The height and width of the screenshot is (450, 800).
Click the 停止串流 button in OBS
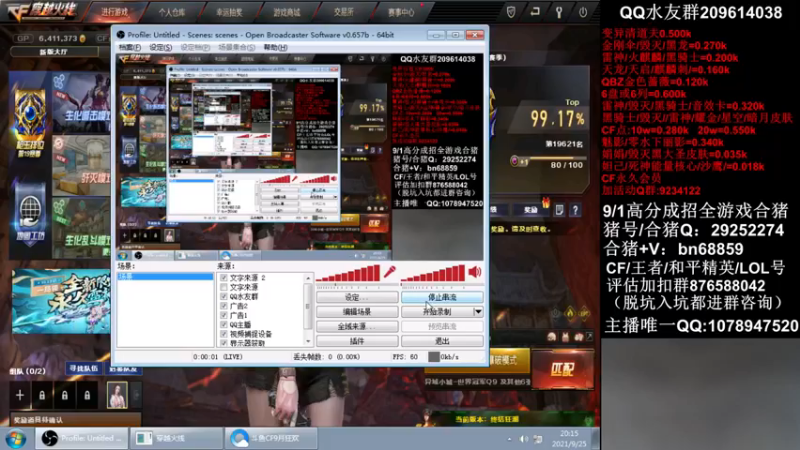(x=442, y=297)
